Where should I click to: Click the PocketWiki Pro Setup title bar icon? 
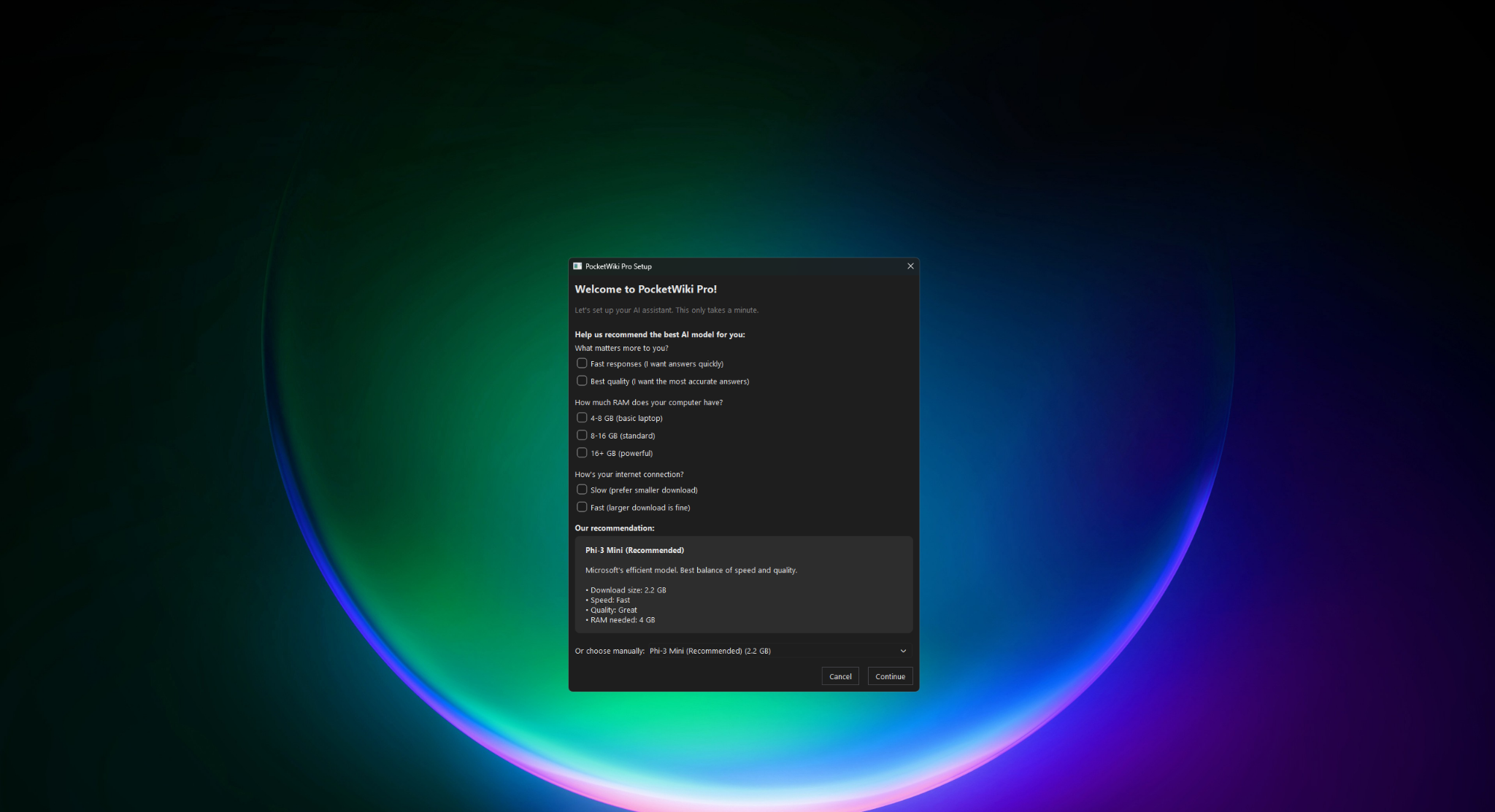[x=579, y=266]
